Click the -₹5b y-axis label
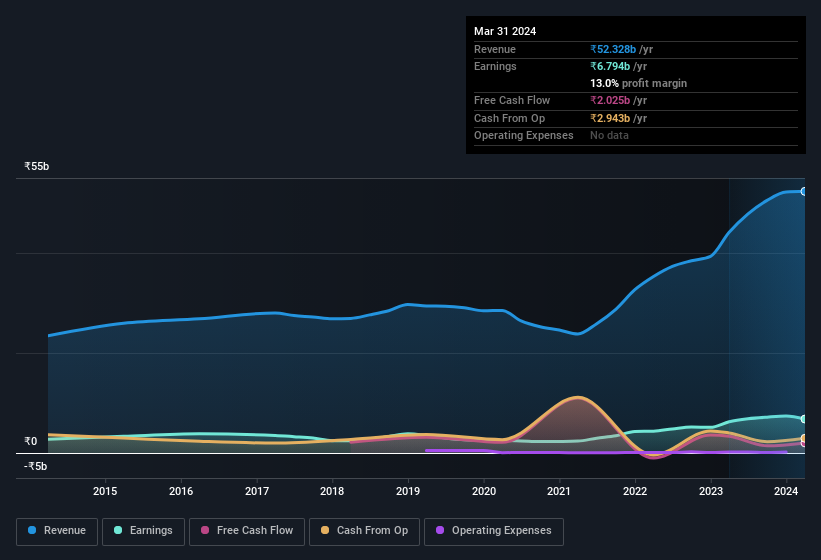The height and width of the screenshot is (560, 821). [x=36, y=466]
